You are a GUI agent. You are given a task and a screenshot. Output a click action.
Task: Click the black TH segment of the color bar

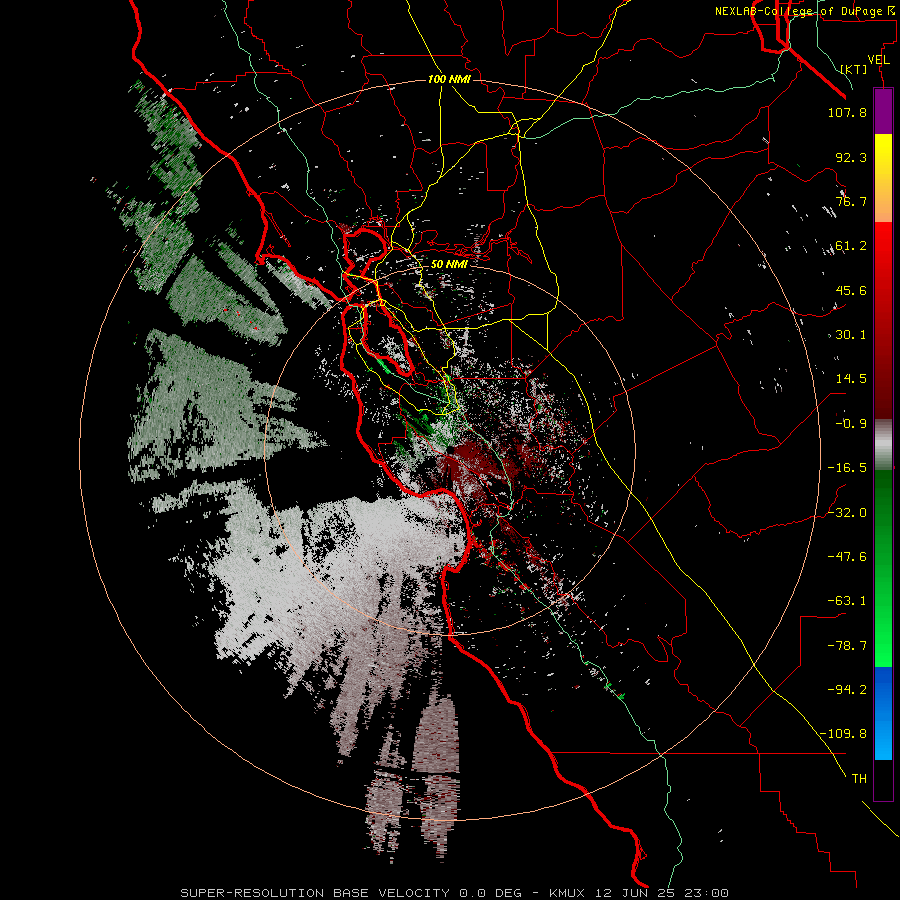coord(883,780)
